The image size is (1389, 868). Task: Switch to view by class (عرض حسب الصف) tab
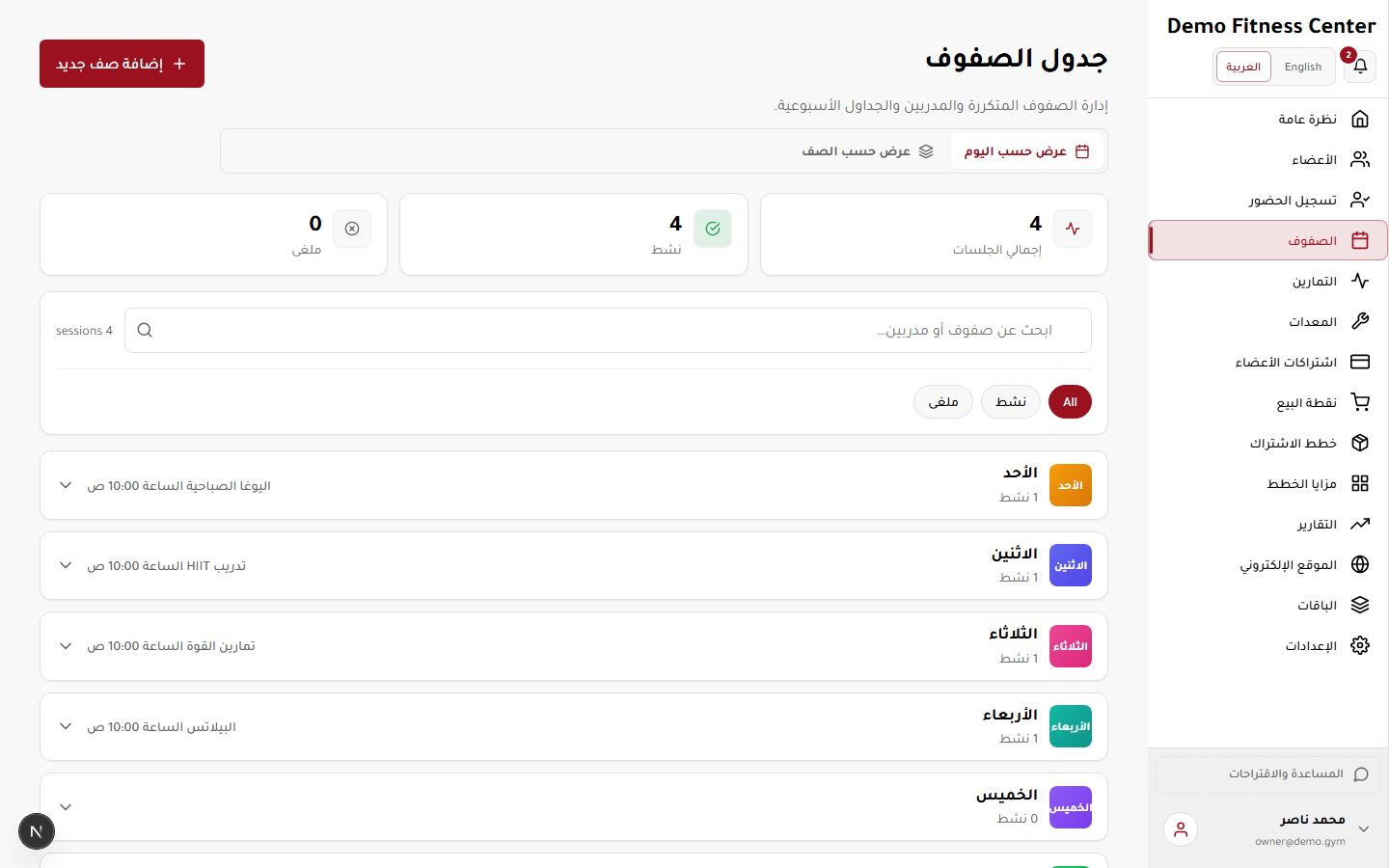coord(868,151)
